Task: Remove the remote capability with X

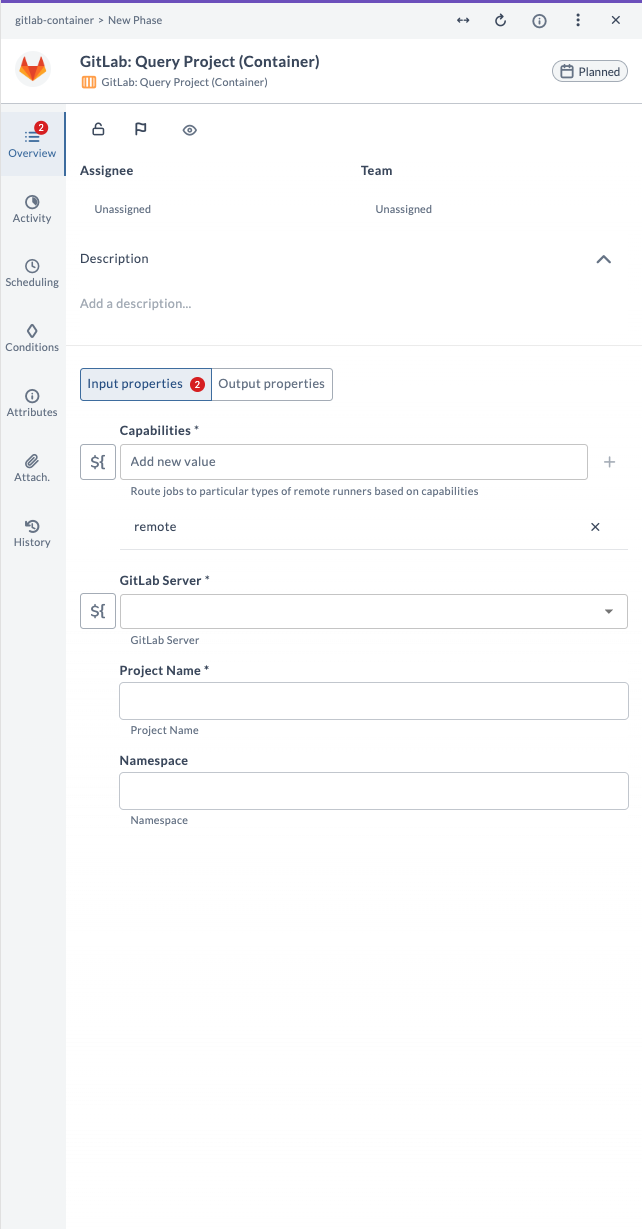Action: [595, 527]
